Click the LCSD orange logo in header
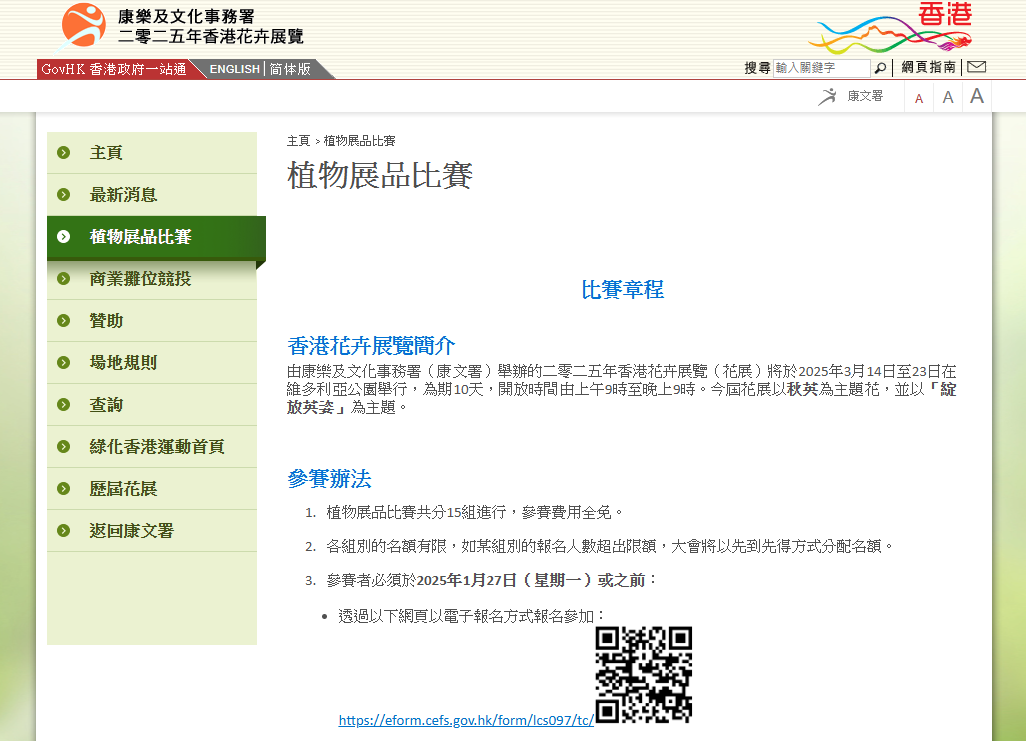 (83, 27)
